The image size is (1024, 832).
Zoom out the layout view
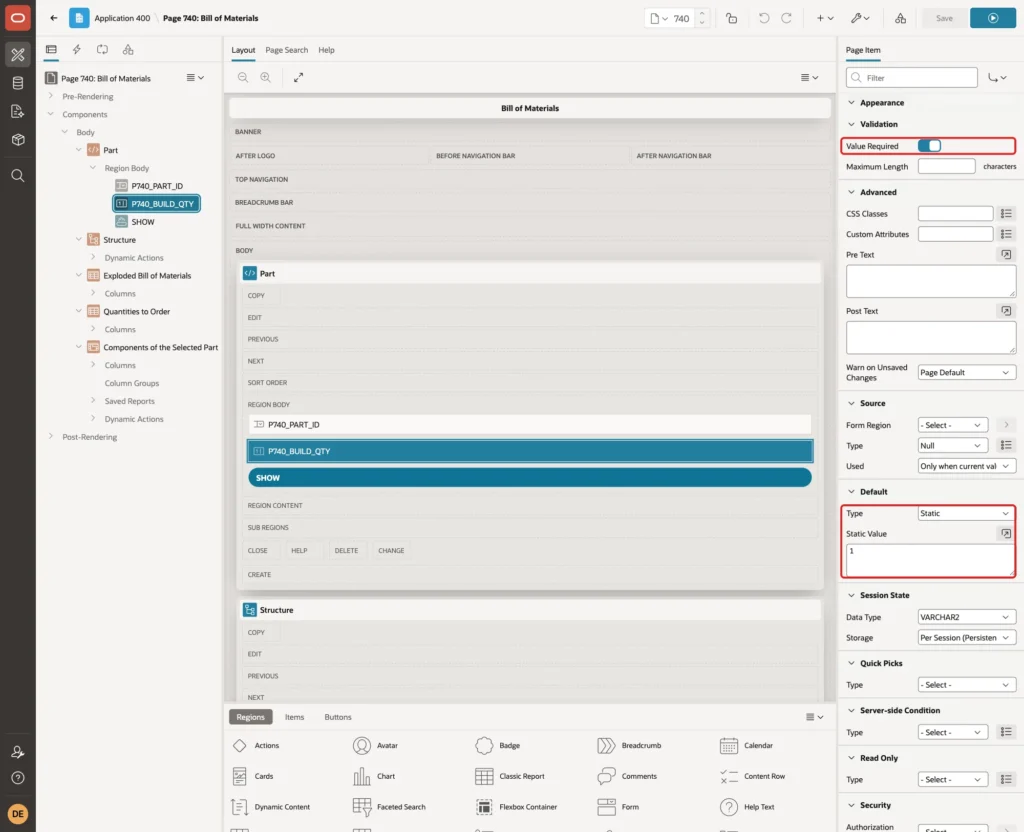(x=243, y=77)
